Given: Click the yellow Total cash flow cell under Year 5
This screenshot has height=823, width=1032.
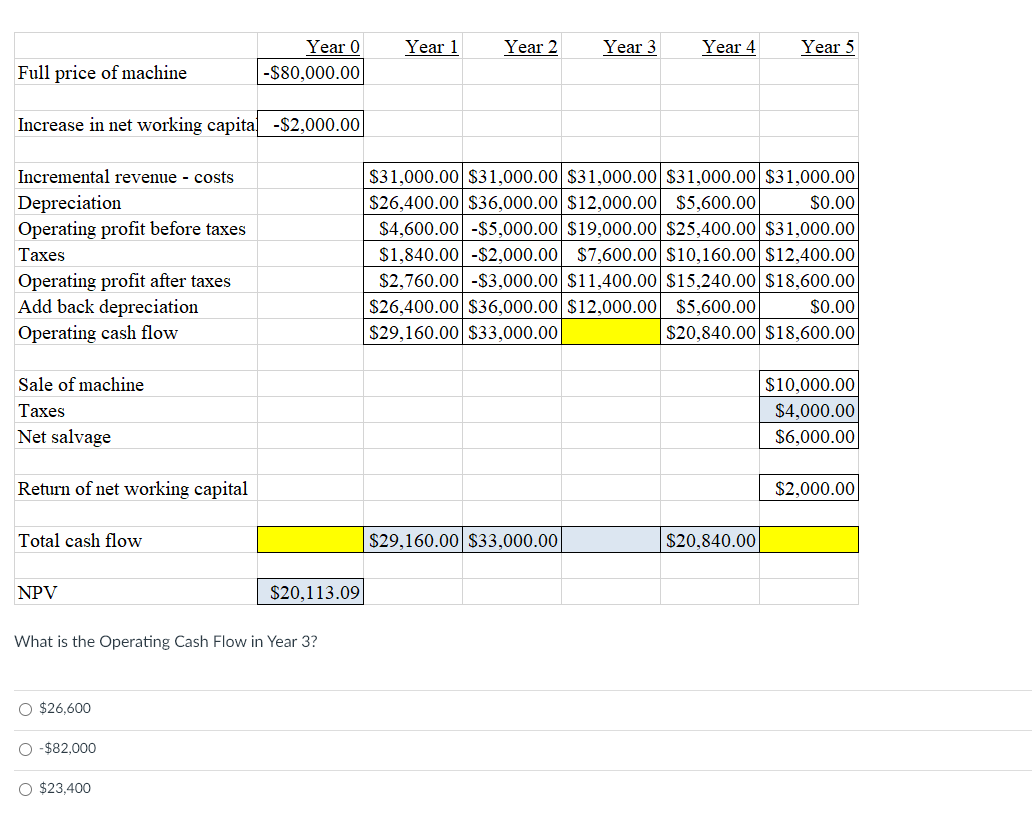Looking at the screenshot, I should [808, 539].
